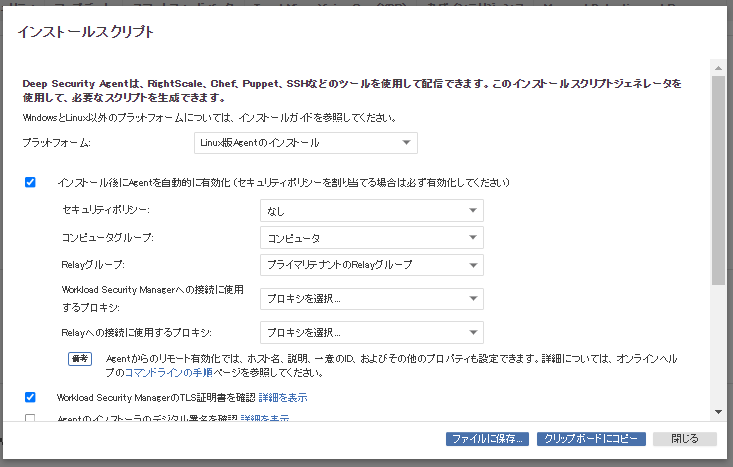The width and height of the screenshot is (733, 467).
Task: Click the Relayグループ: label
Action: point(93,265)
